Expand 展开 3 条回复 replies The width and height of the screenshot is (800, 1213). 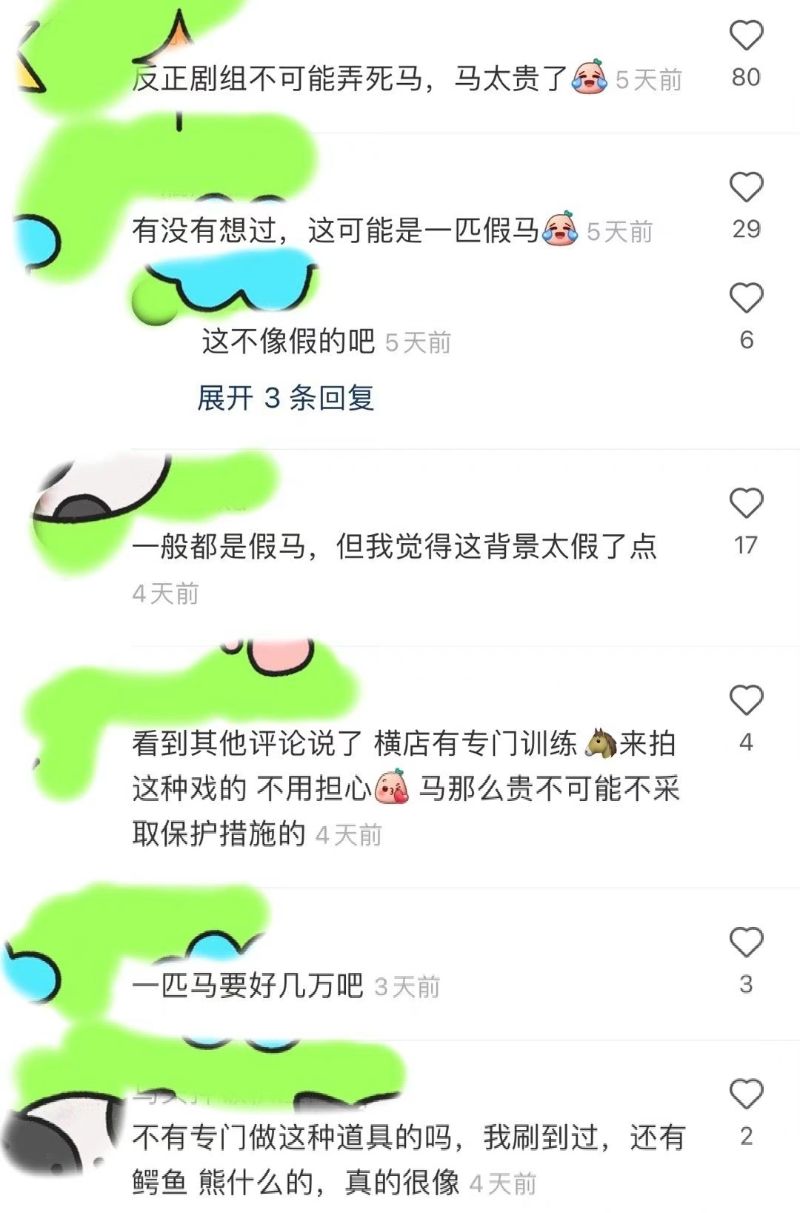point(286,398)
